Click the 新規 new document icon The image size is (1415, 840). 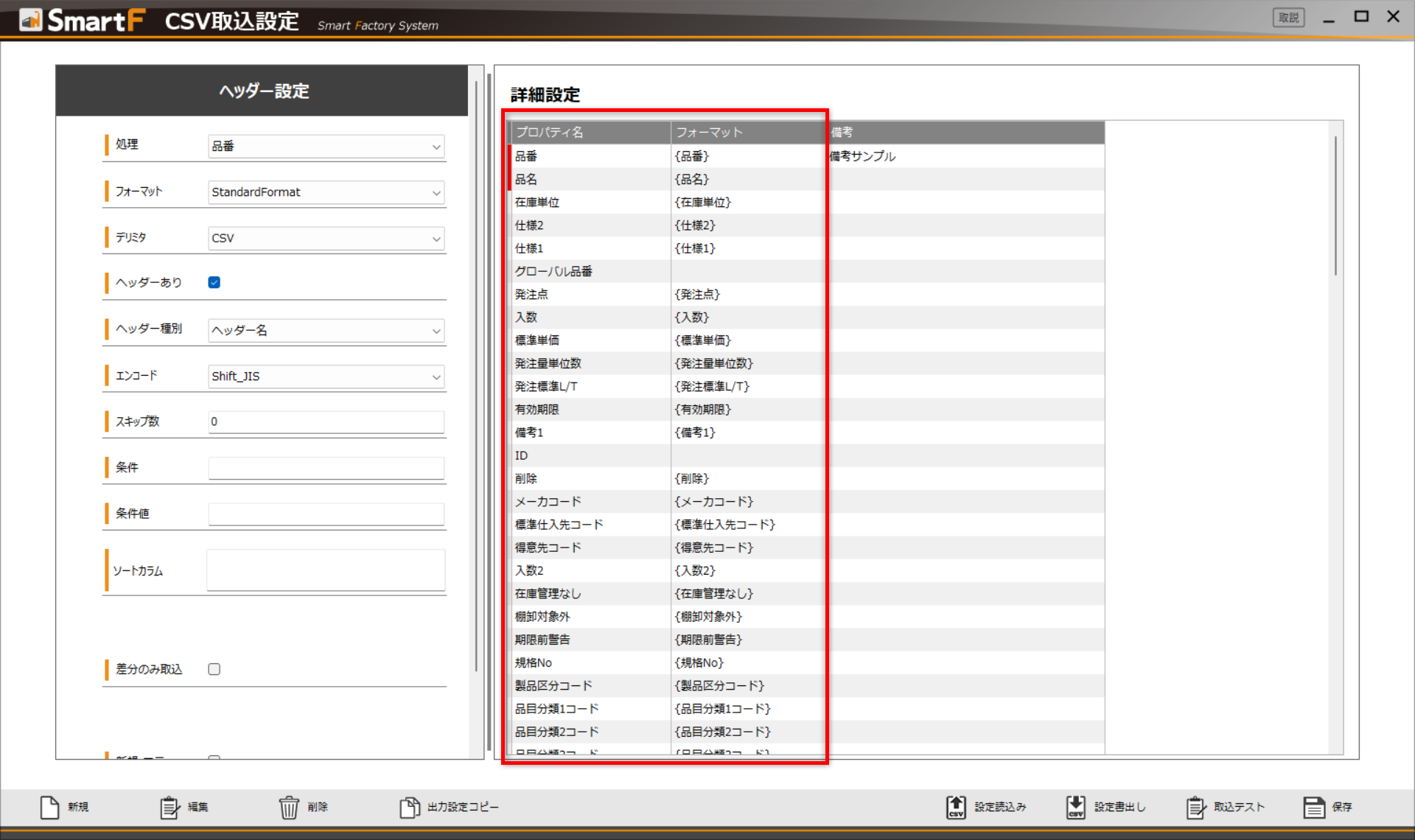click(50, 808)
